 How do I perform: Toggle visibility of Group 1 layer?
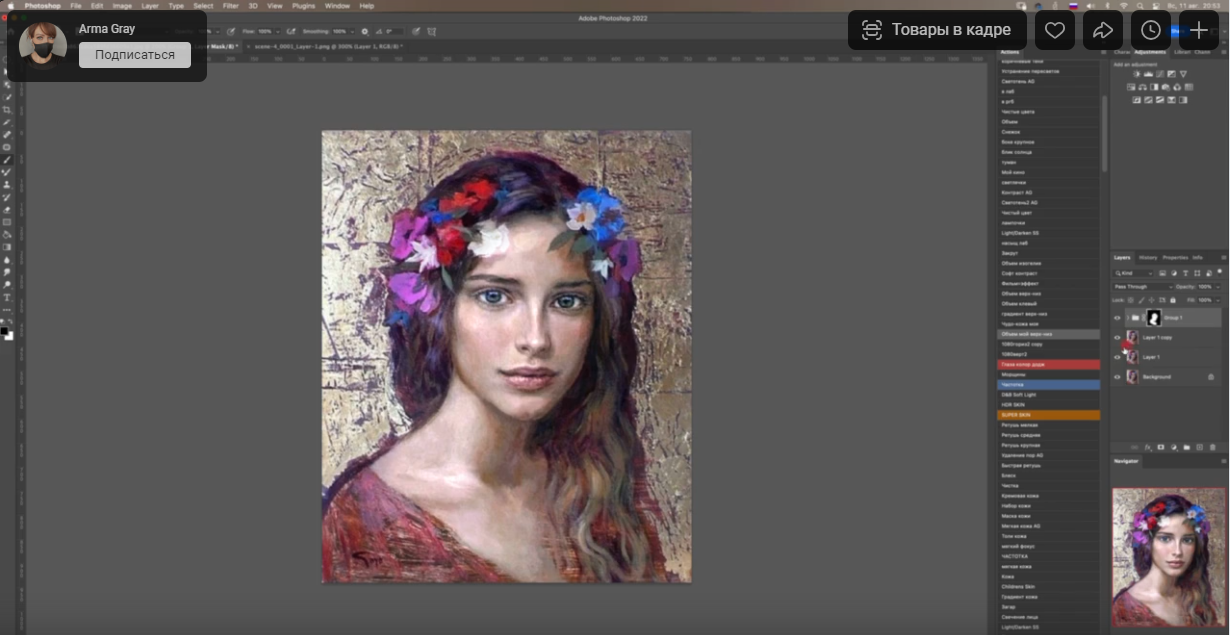point(1117,318)
